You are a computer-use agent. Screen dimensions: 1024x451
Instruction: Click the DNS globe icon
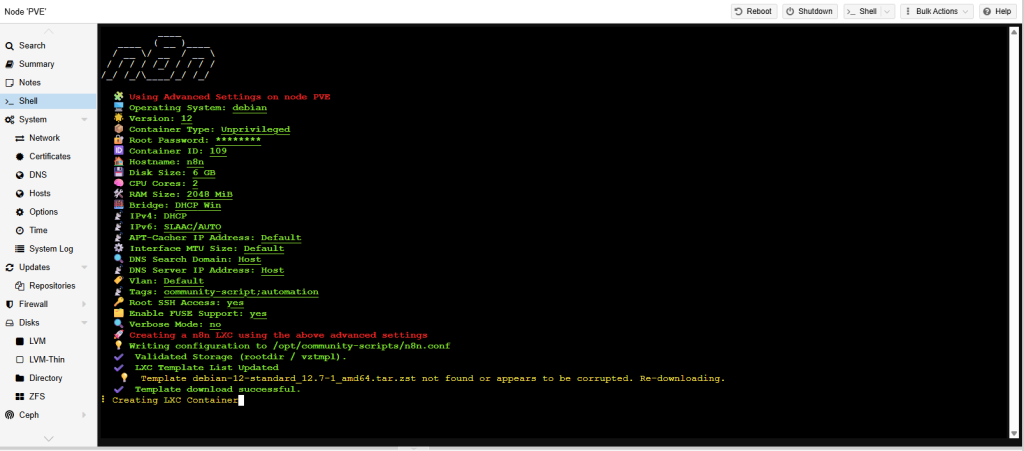pyautogui.click(x=20, y=175)
